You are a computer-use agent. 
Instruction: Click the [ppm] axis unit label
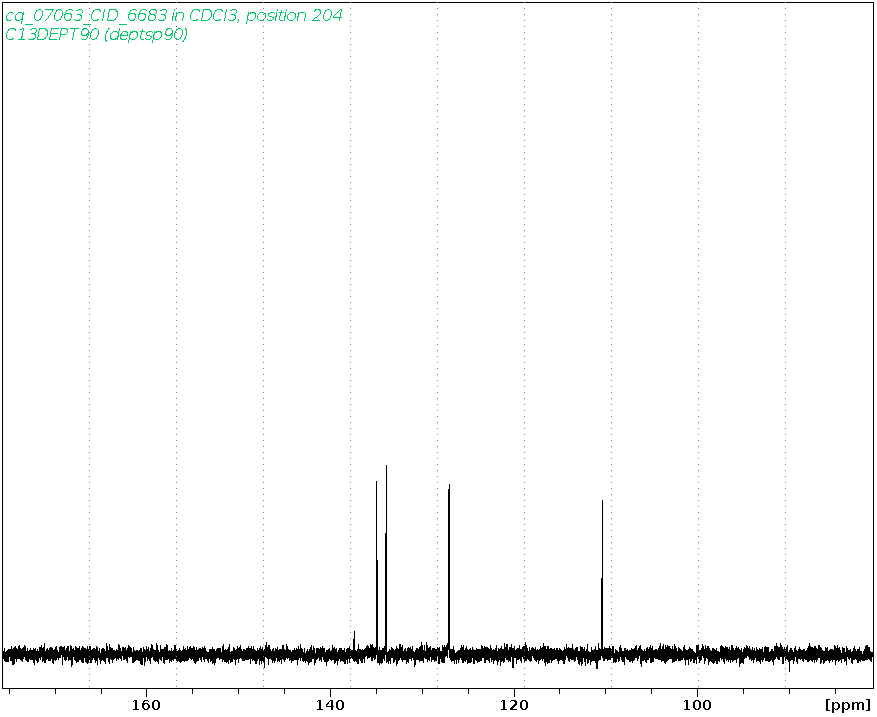pos(847,706)
